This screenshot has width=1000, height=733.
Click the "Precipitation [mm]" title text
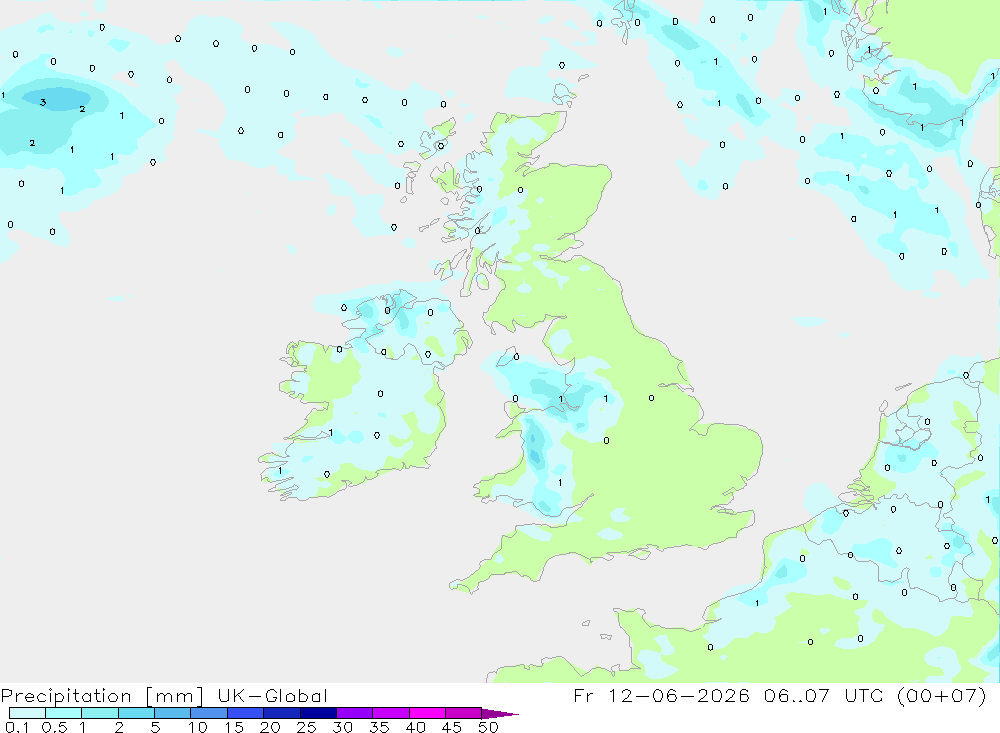pyautogui.click(x=102, y=696)
